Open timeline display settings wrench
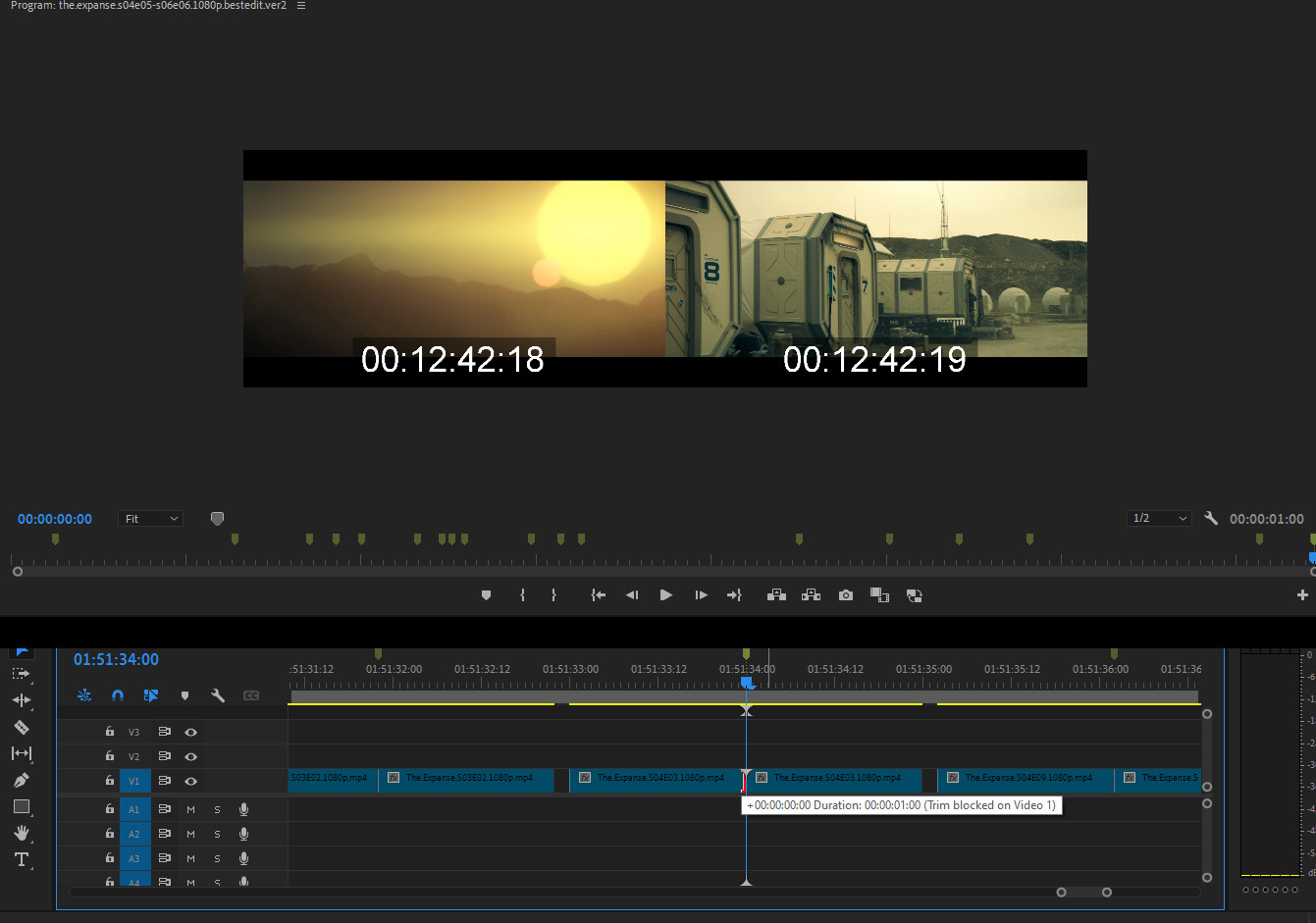This screenshot has width=1316, height=923. click(x=218, y=695)
